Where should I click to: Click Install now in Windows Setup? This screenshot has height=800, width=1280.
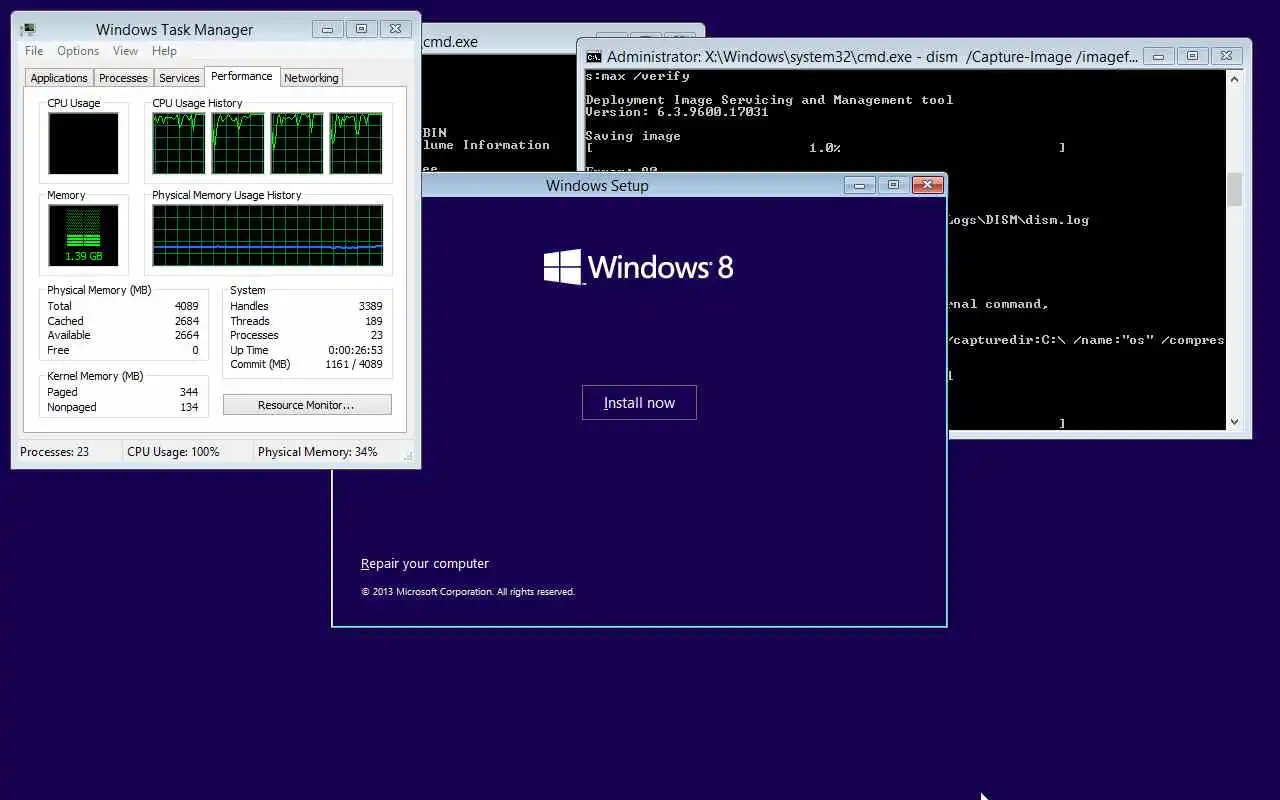click(x=639, y=403)
